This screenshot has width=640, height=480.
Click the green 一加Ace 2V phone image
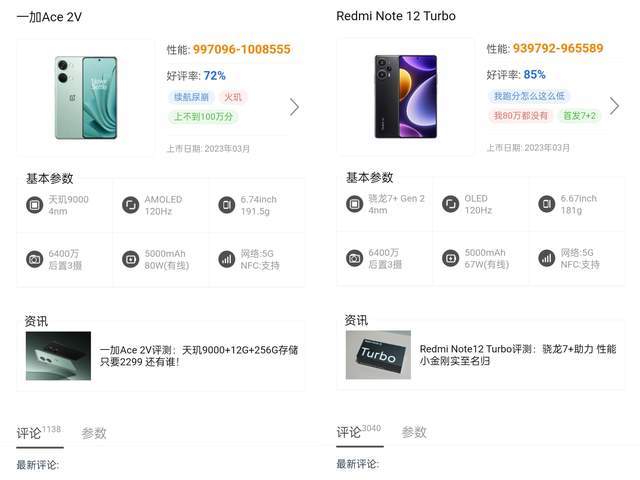tap(86, 98)
